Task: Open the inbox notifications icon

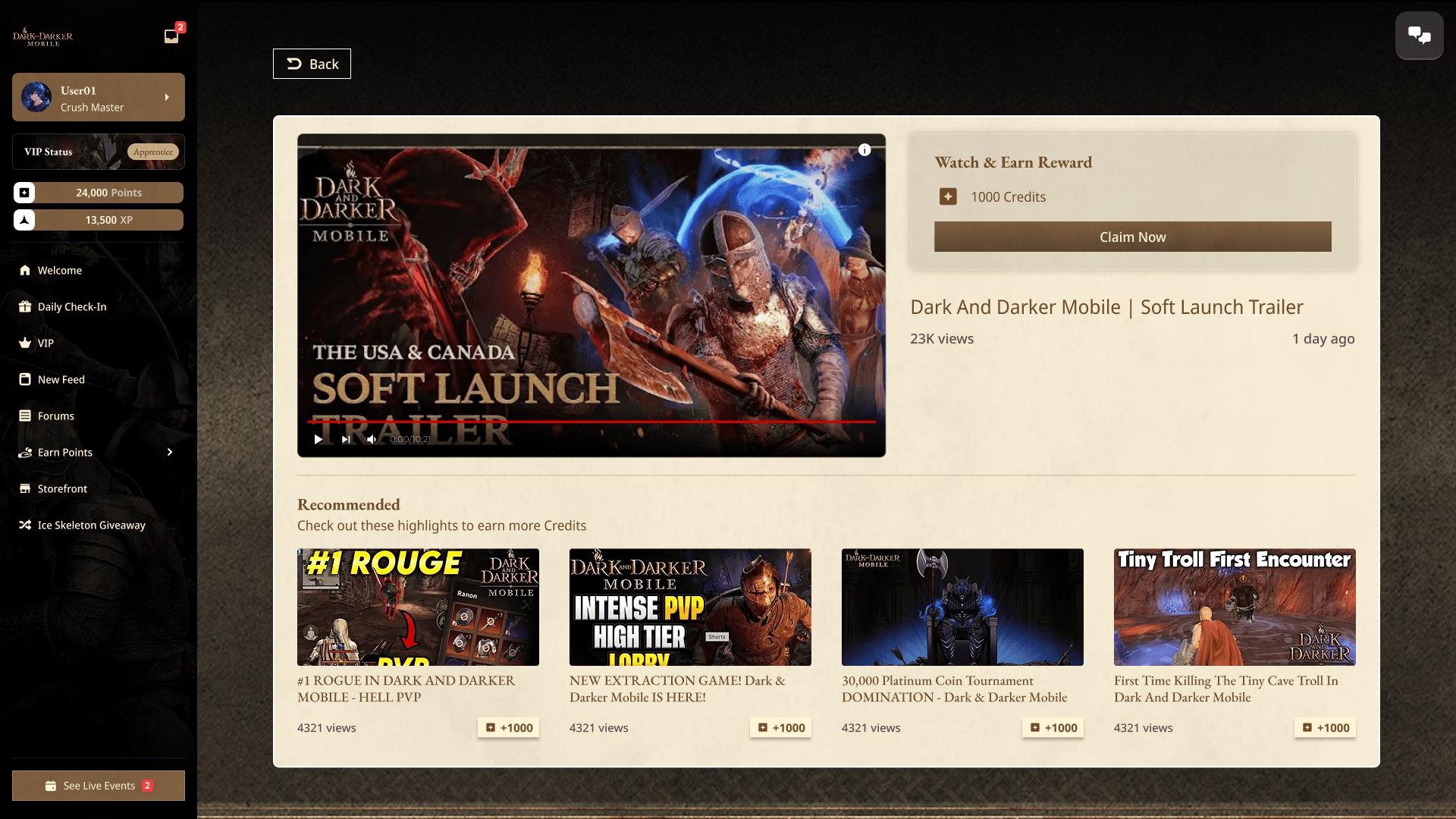Action: [x=171, y=36]
